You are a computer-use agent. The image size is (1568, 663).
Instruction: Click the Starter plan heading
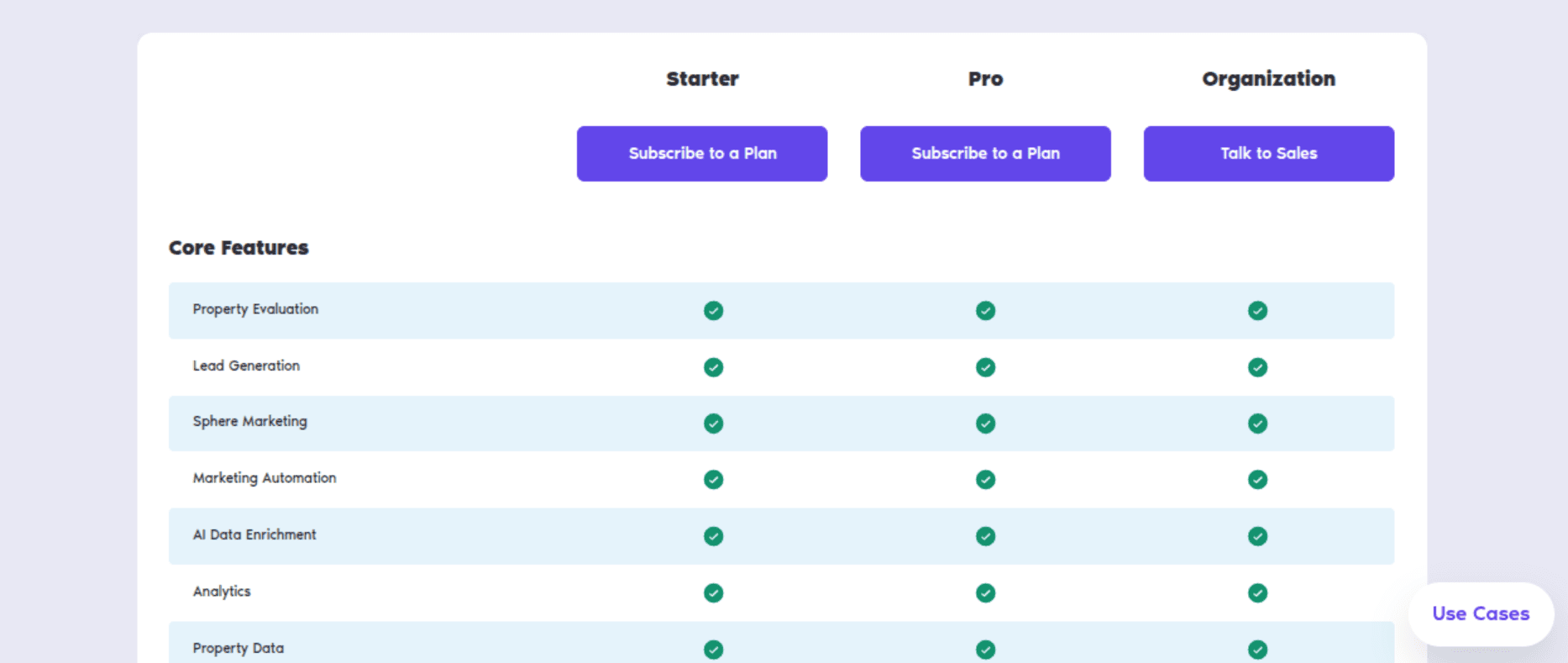pos(703,79)
